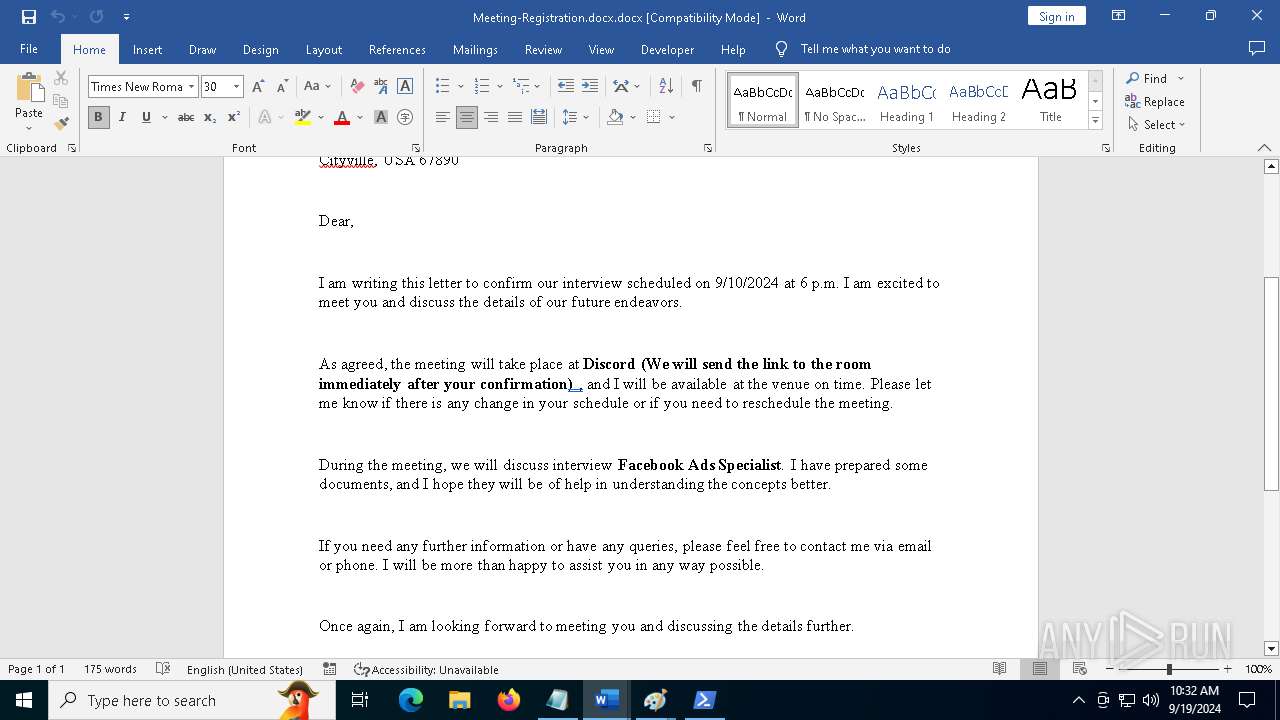Apply subscript formatting
This screenshot has height=720, width=1280.
pyautogui.click(x=210, y=117)
